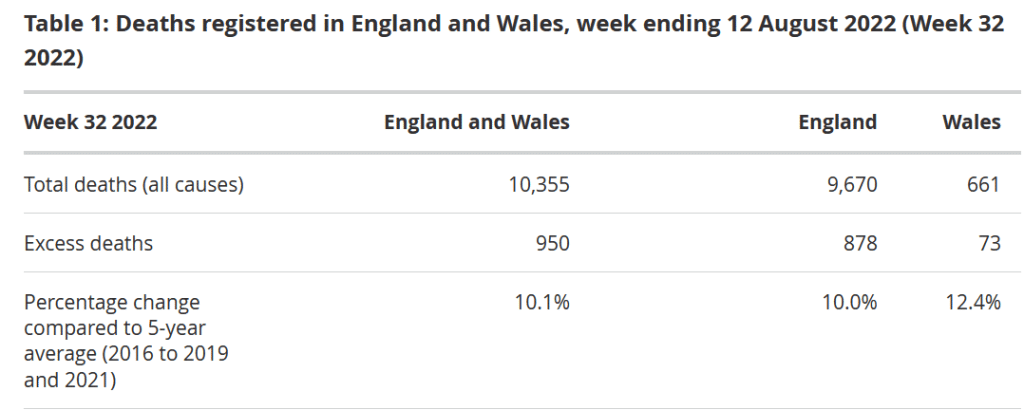Select the 950 excess deaths value
The height and width of the screenshot is (410, 1024).
pos(552,243)
